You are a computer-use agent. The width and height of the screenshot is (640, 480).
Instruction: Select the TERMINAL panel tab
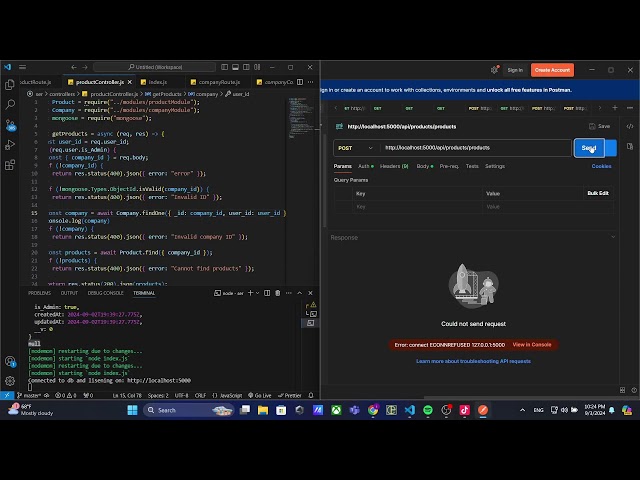144,293
